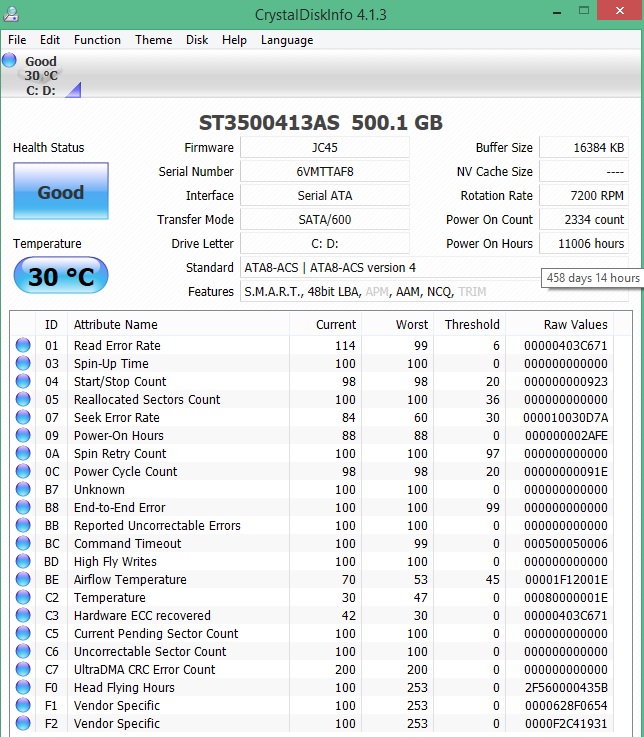The height and width of the screenshot is (737, 644).
Task: Click the Rotation Rate 7200 RPM field
Action: pos(584,196)
